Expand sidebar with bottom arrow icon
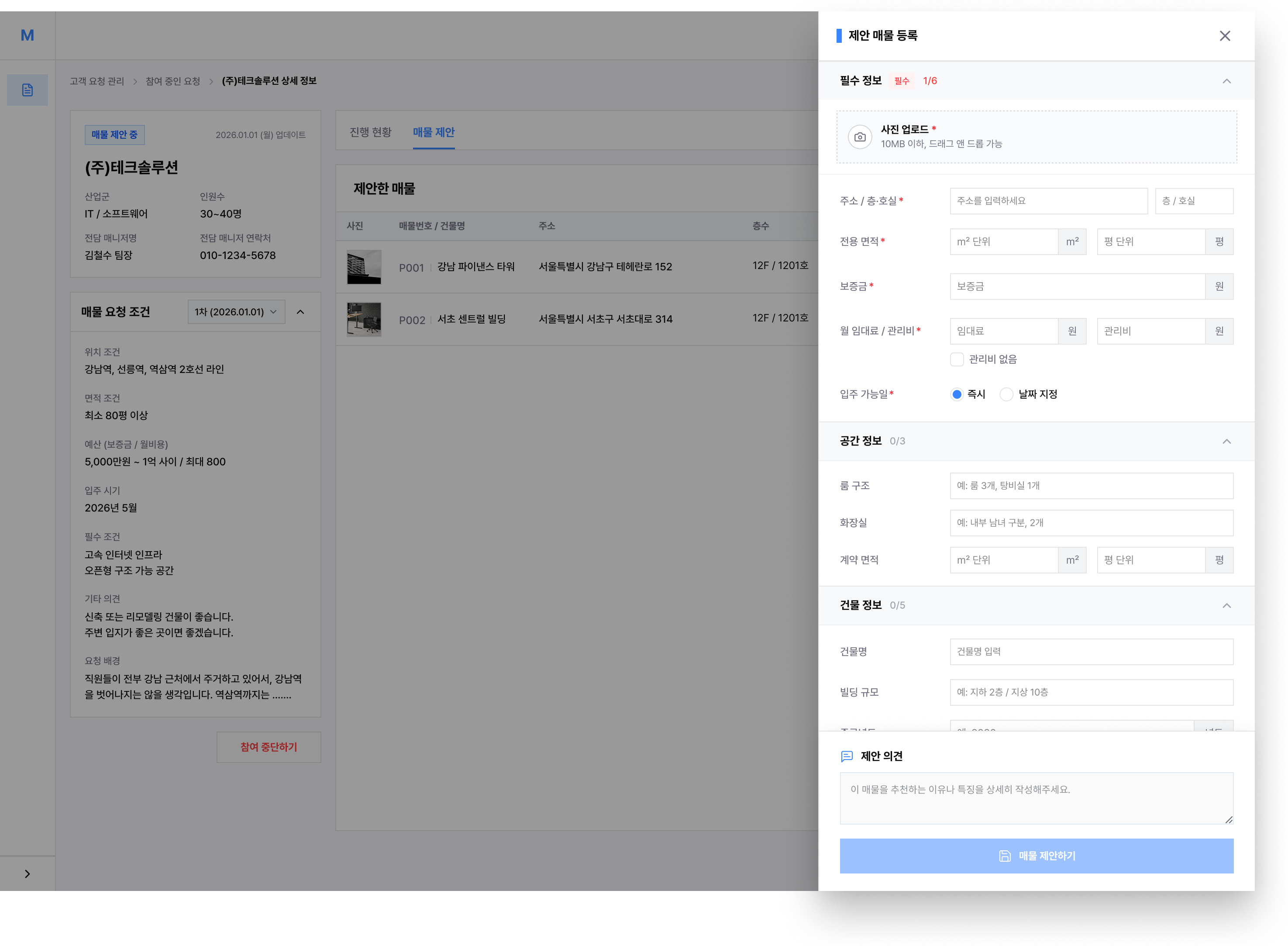 [x=28, y=873]
